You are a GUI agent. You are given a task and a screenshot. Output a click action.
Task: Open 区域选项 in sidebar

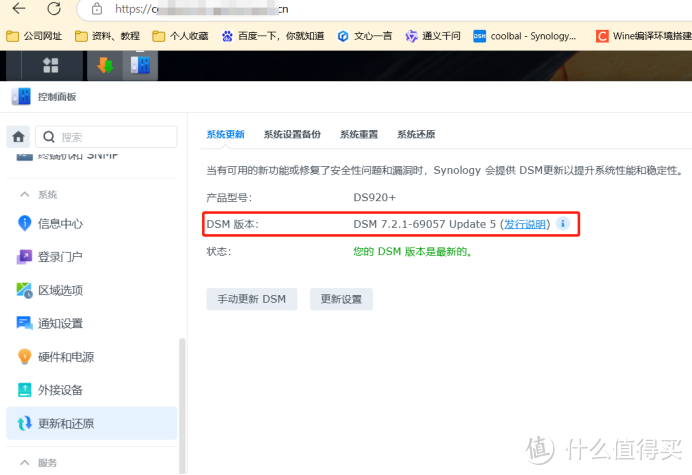tap(92, 290)
